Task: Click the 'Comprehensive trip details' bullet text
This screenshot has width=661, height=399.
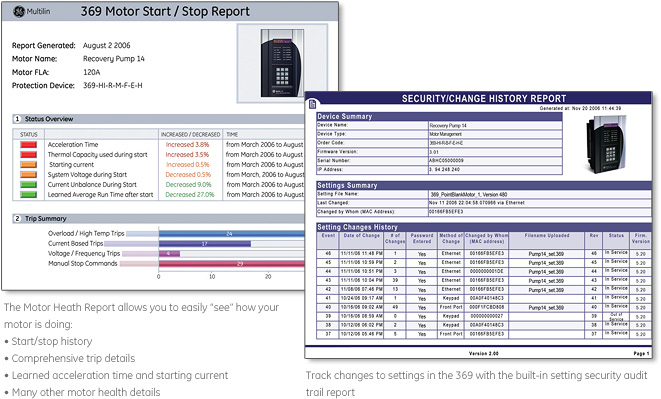Action: pos(73,359)
